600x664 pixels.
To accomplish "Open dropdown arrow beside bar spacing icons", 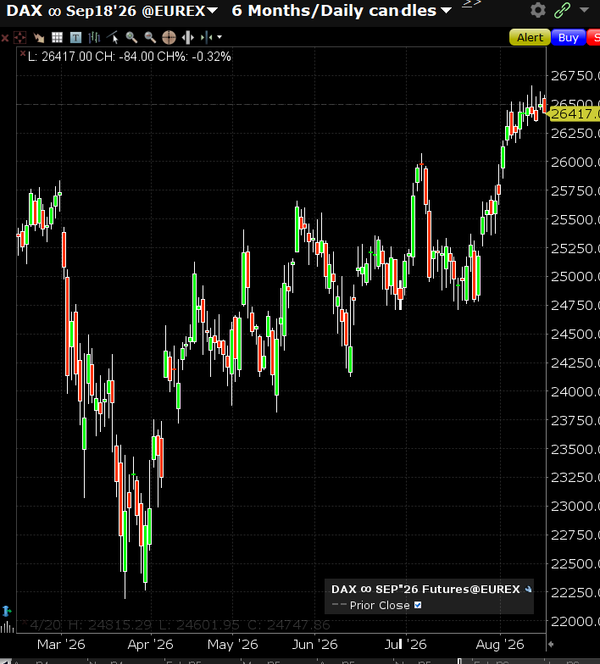I will point(219,37).
